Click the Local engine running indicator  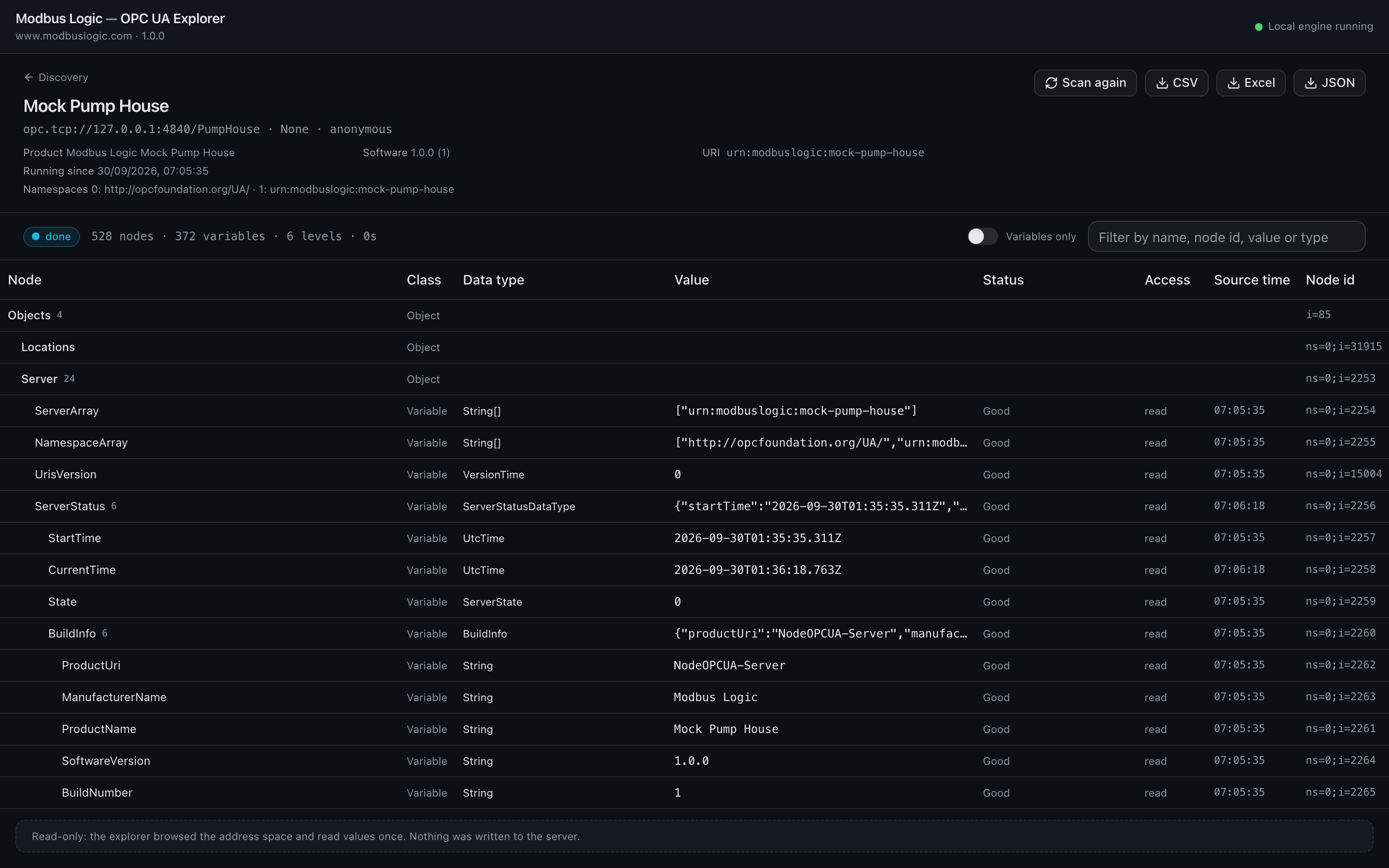pos(1314,27)
